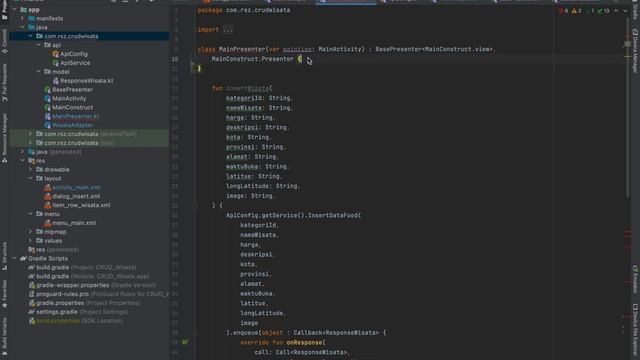Image resolution: width=640 pixels, height=360 pixels.
Task: Expand the values folder
Action: coord(30,241)
